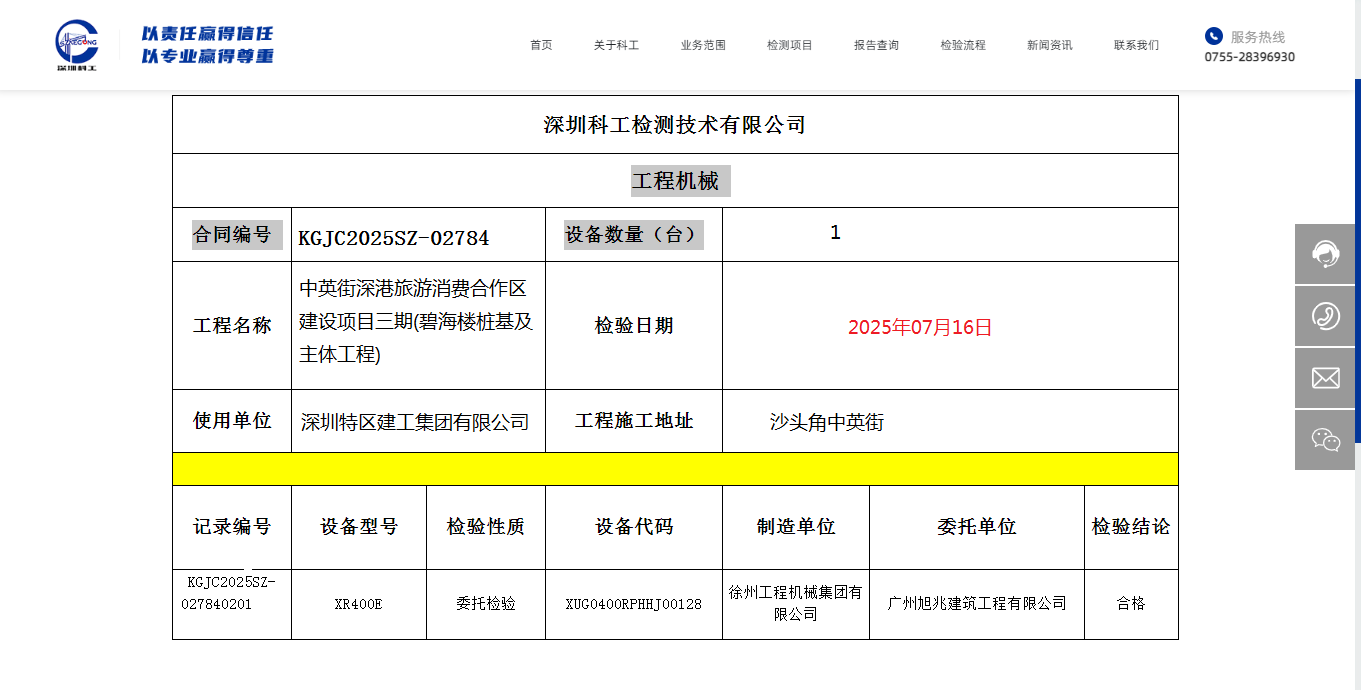The width and height of the screenshot is (1361, 690).
Task: Select the 检测项目 menu item
Action: point(790,45)
